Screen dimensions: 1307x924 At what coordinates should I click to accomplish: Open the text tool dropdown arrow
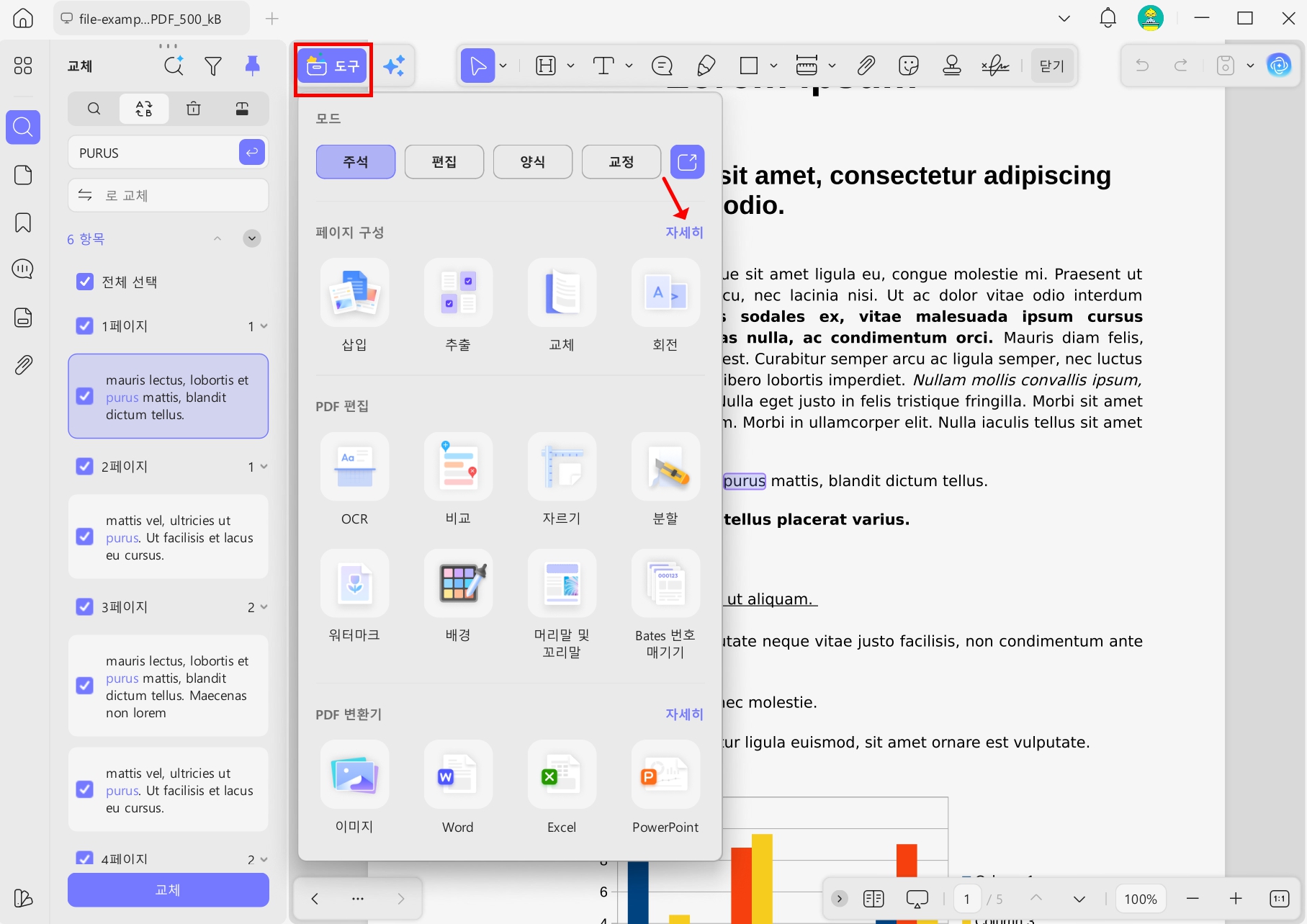pyautogui.click(x=629, y=66)
